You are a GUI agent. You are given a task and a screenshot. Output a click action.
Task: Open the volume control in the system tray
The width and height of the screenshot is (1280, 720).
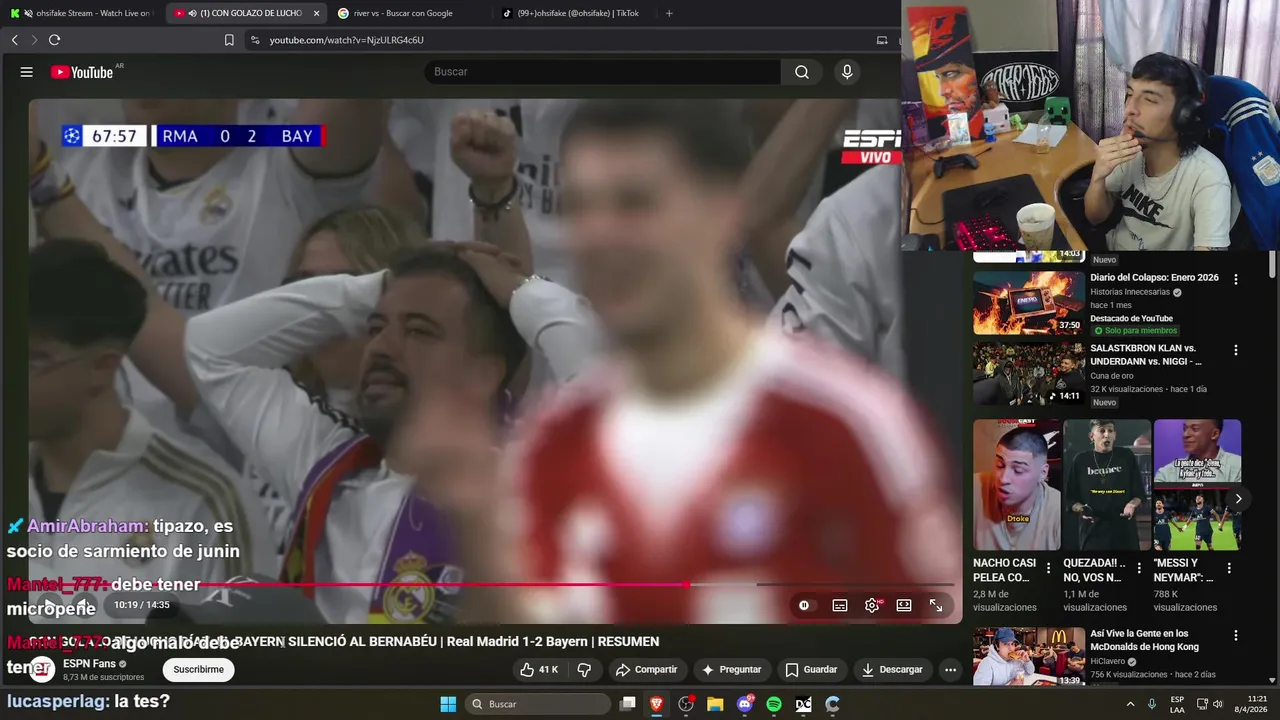click(1218, 704)
